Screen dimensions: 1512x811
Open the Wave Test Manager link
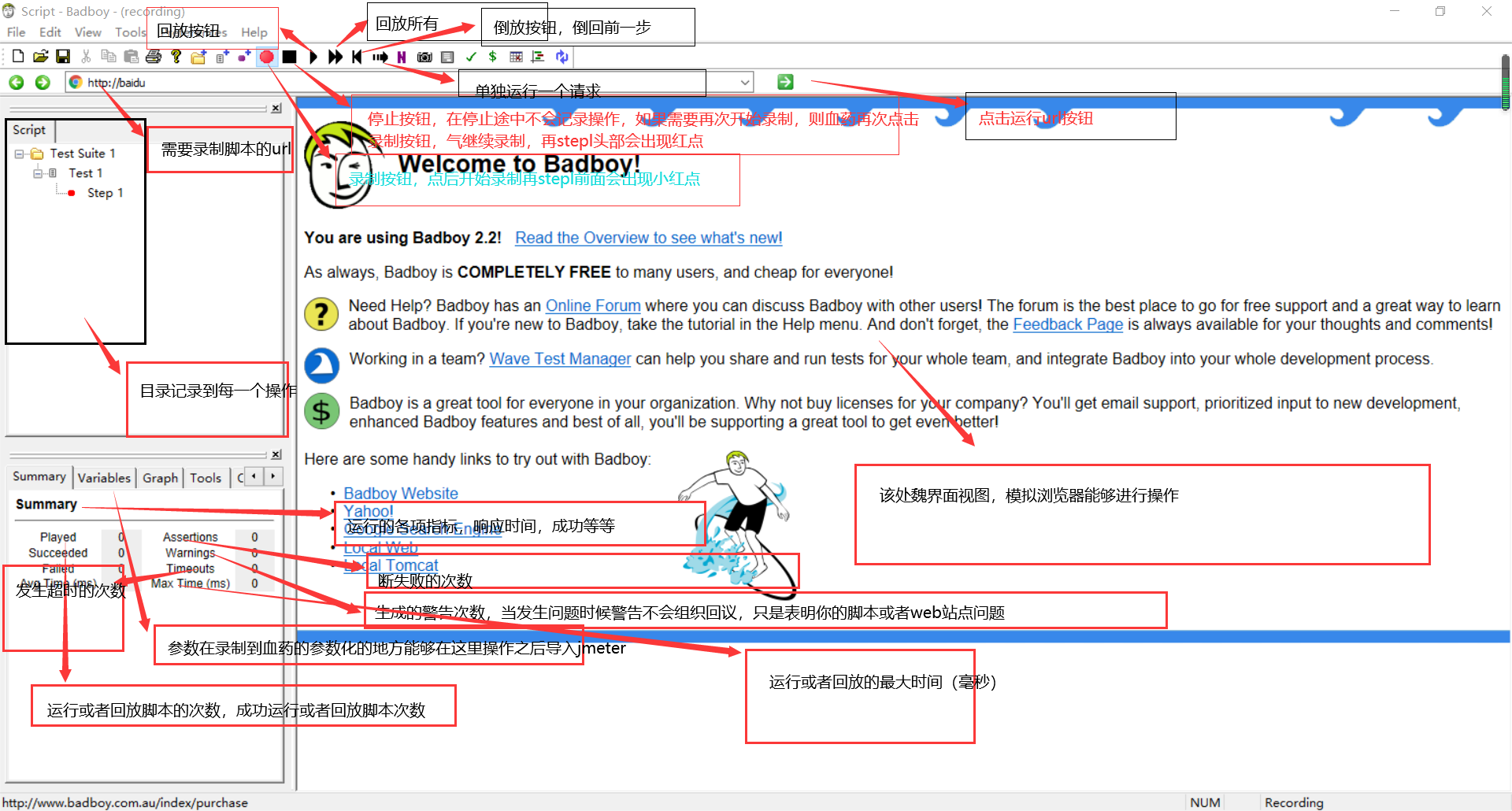coord(560,359)
